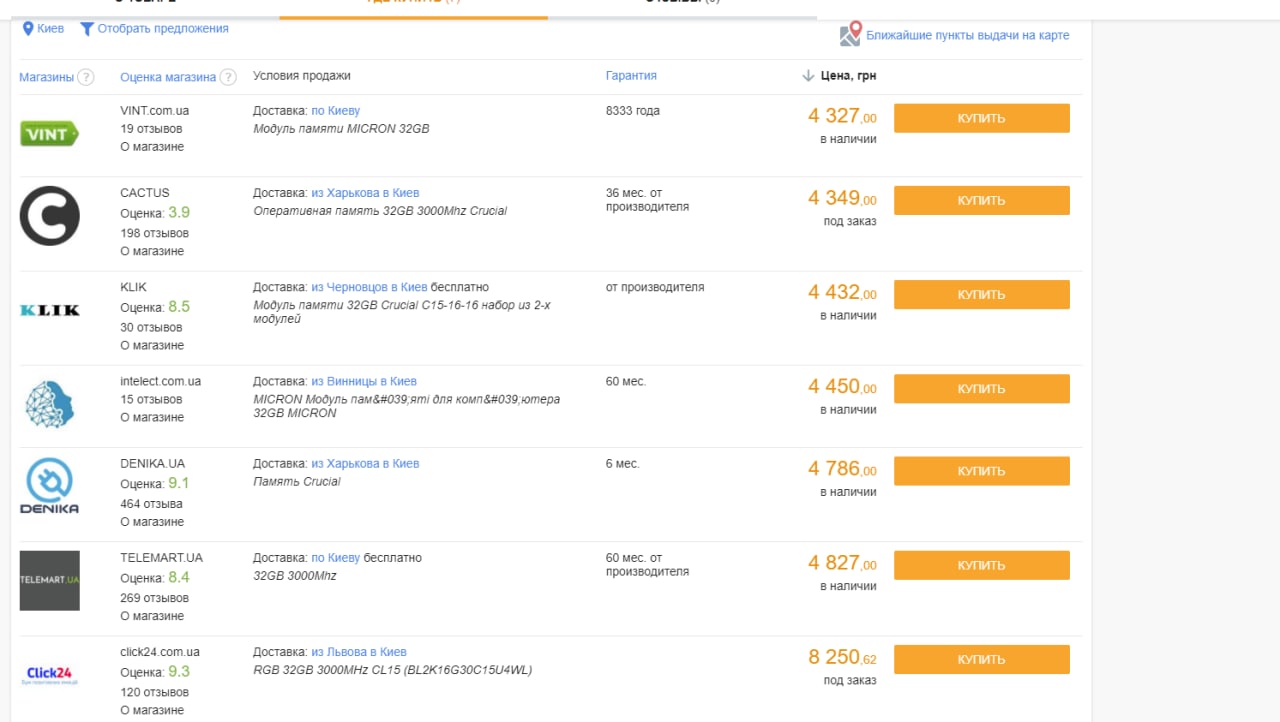Open VINT.com.ua shop name
The image size is (1280, 722).
(154, 111)
